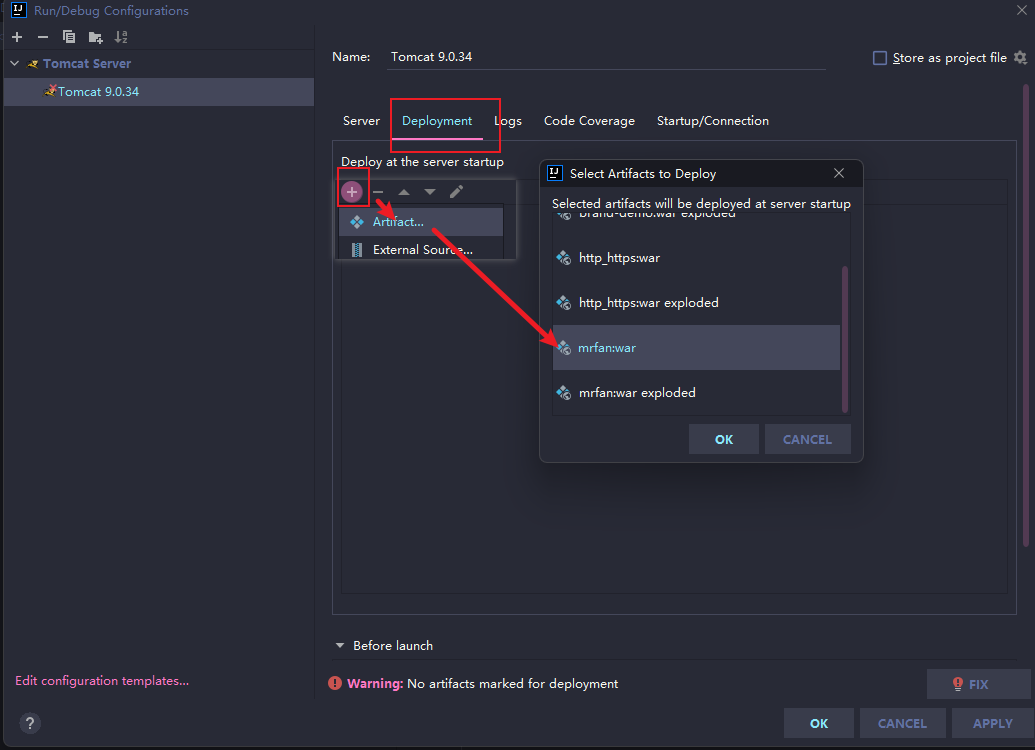Image resolution: width=1035 pixels, height=750 pixels.
Task: Switch to the Logs tab
Action: (x=508, y=121)
